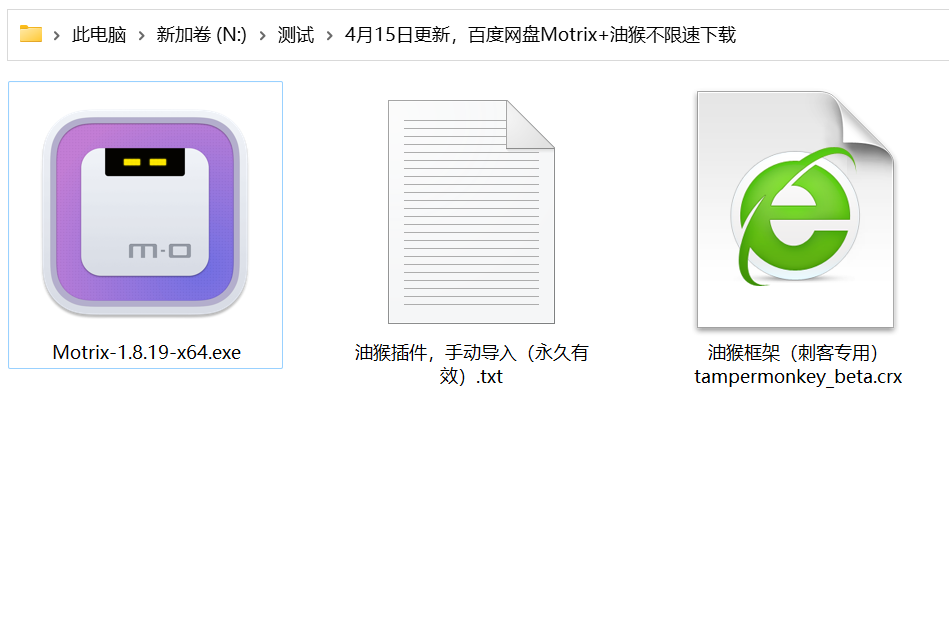Go to 此电脑 in breadcrumb path
The height and width of the screenshot is (618, 949).
(99, 35)
